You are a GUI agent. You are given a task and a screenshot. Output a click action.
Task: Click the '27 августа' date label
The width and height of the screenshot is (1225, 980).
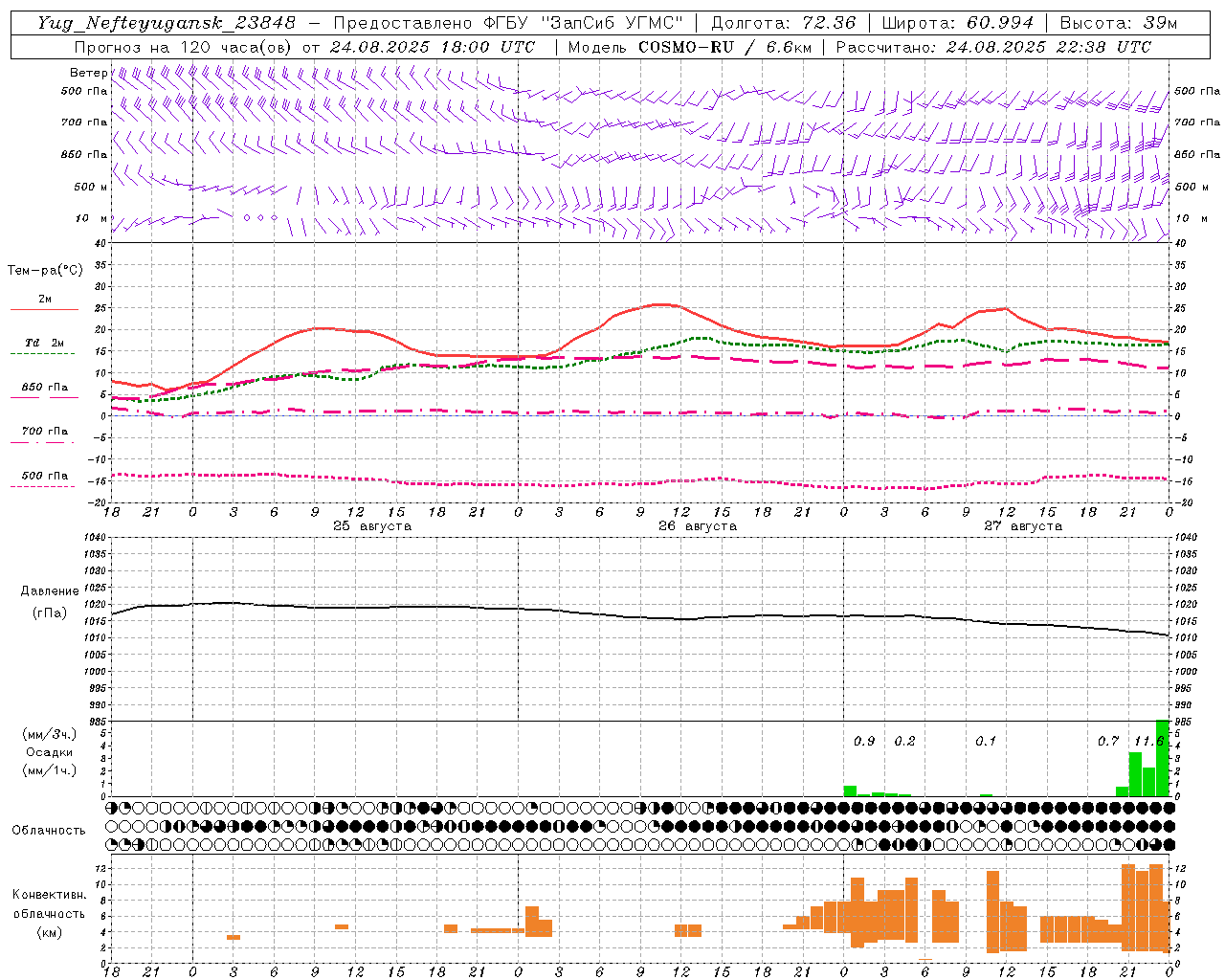click(1023, 526)
